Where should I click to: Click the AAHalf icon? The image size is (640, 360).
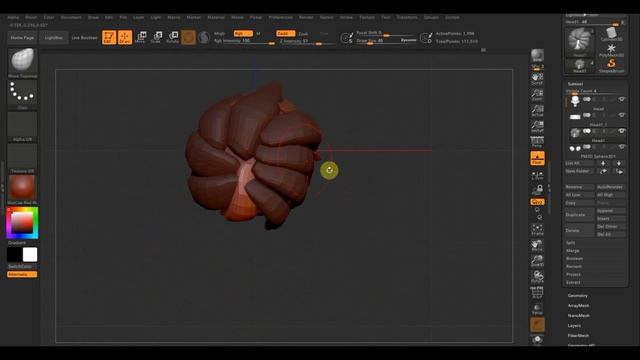tap(537, 127)
